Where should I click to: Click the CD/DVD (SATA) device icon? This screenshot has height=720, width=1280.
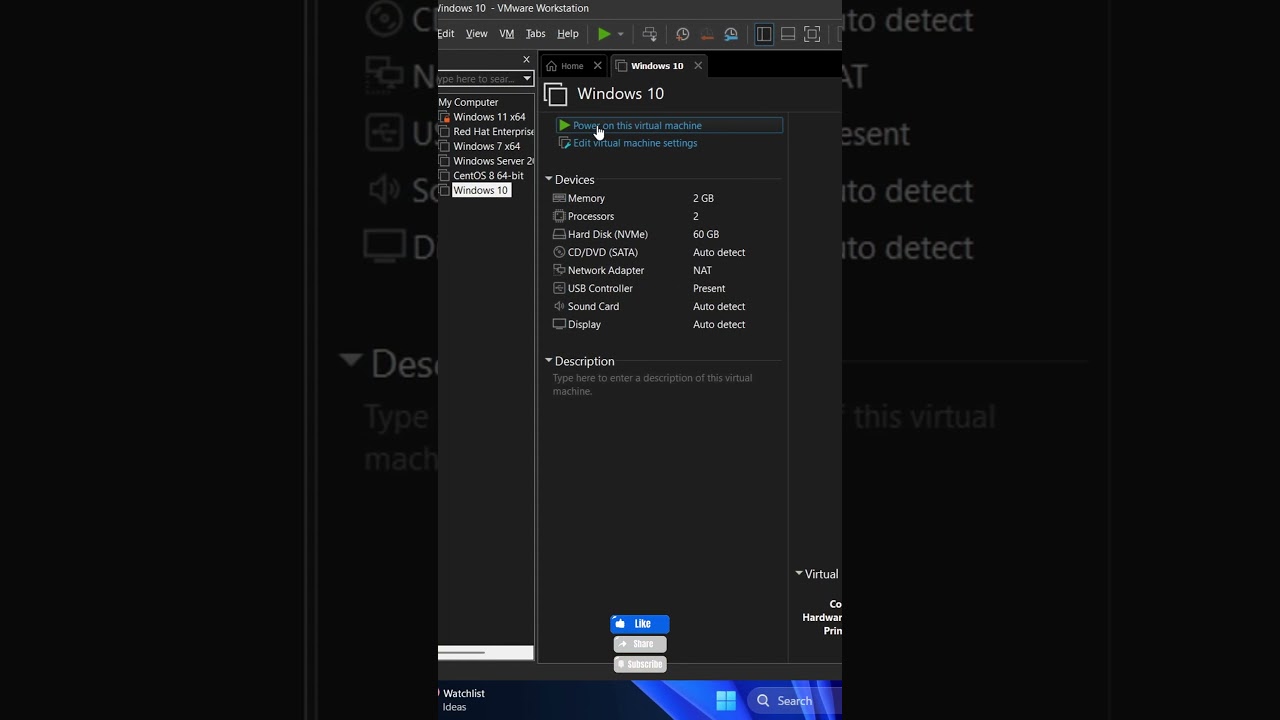[x=559, y=252]
